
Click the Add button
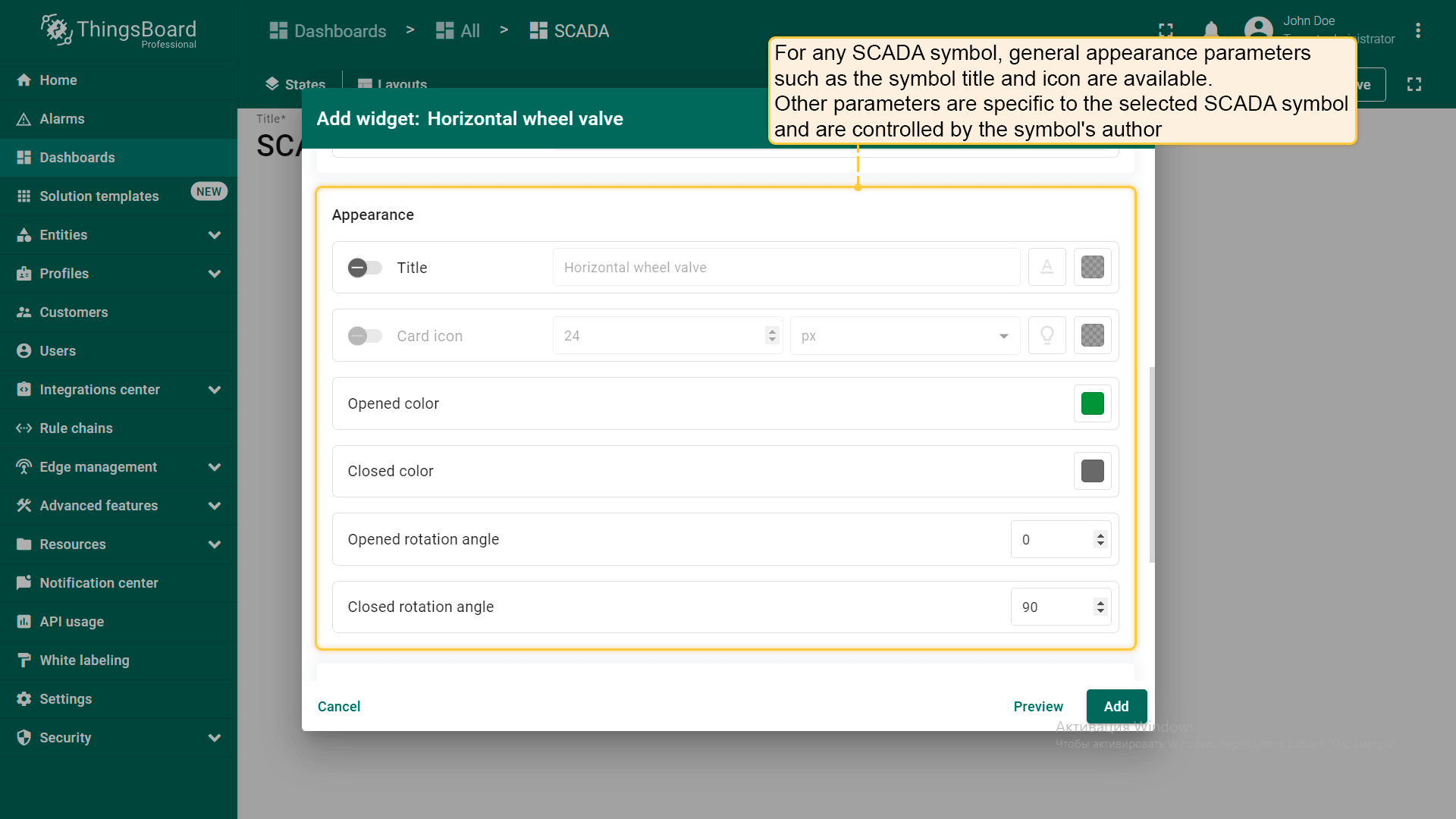click(x=1116, y=706)
